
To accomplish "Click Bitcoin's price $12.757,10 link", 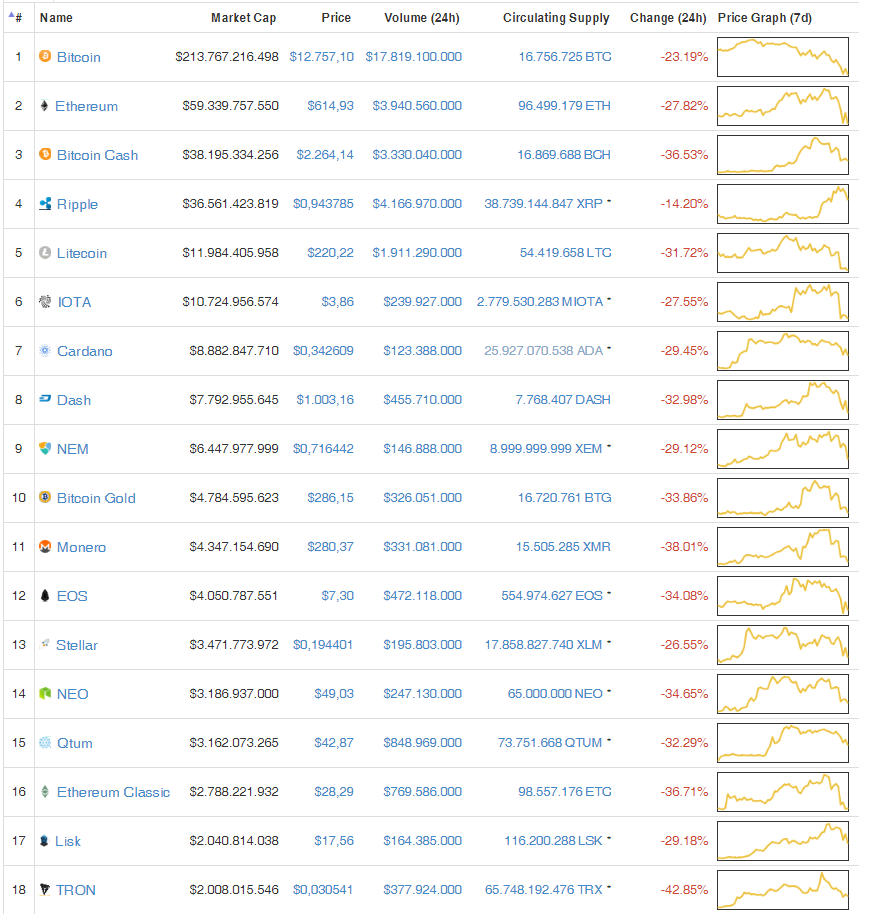I will [x=321, y=57].
